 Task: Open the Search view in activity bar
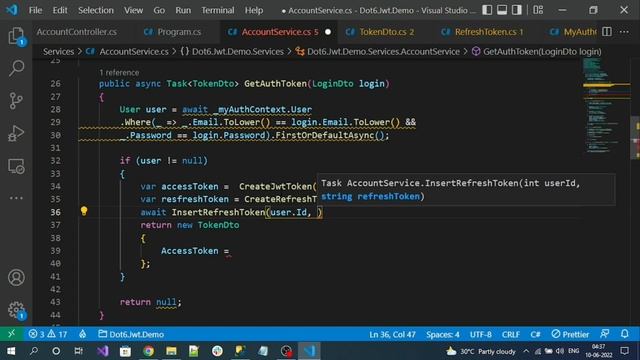click(x=16, y=68)
